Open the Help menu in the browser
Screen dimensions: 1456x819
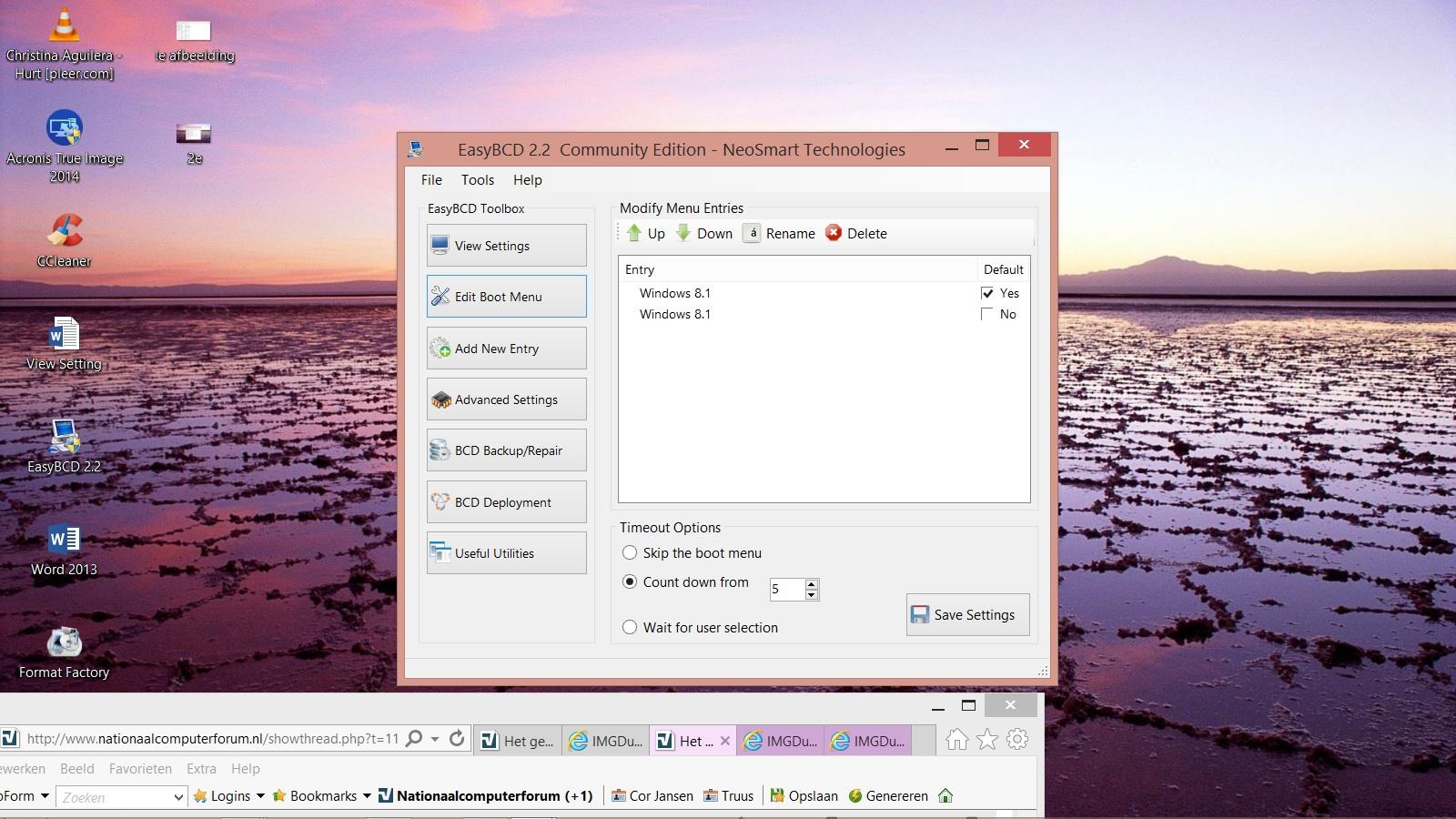[246, 769]
